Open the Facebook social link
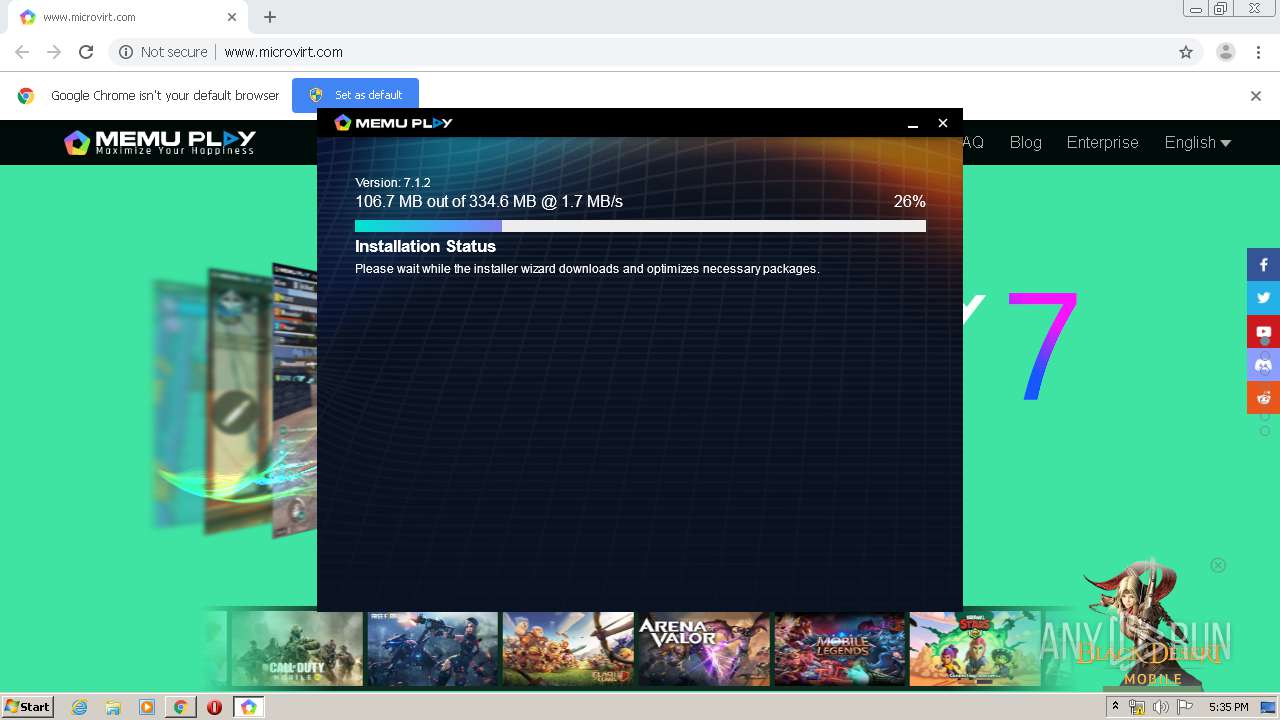The height and width of the screenshot is (720, 1280). [1263, 265]
